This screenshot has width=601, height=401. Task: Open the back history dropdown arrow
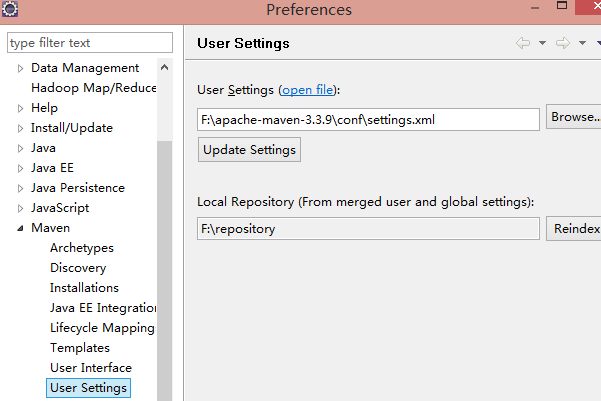pyautogui.click(x=542, y=43)
